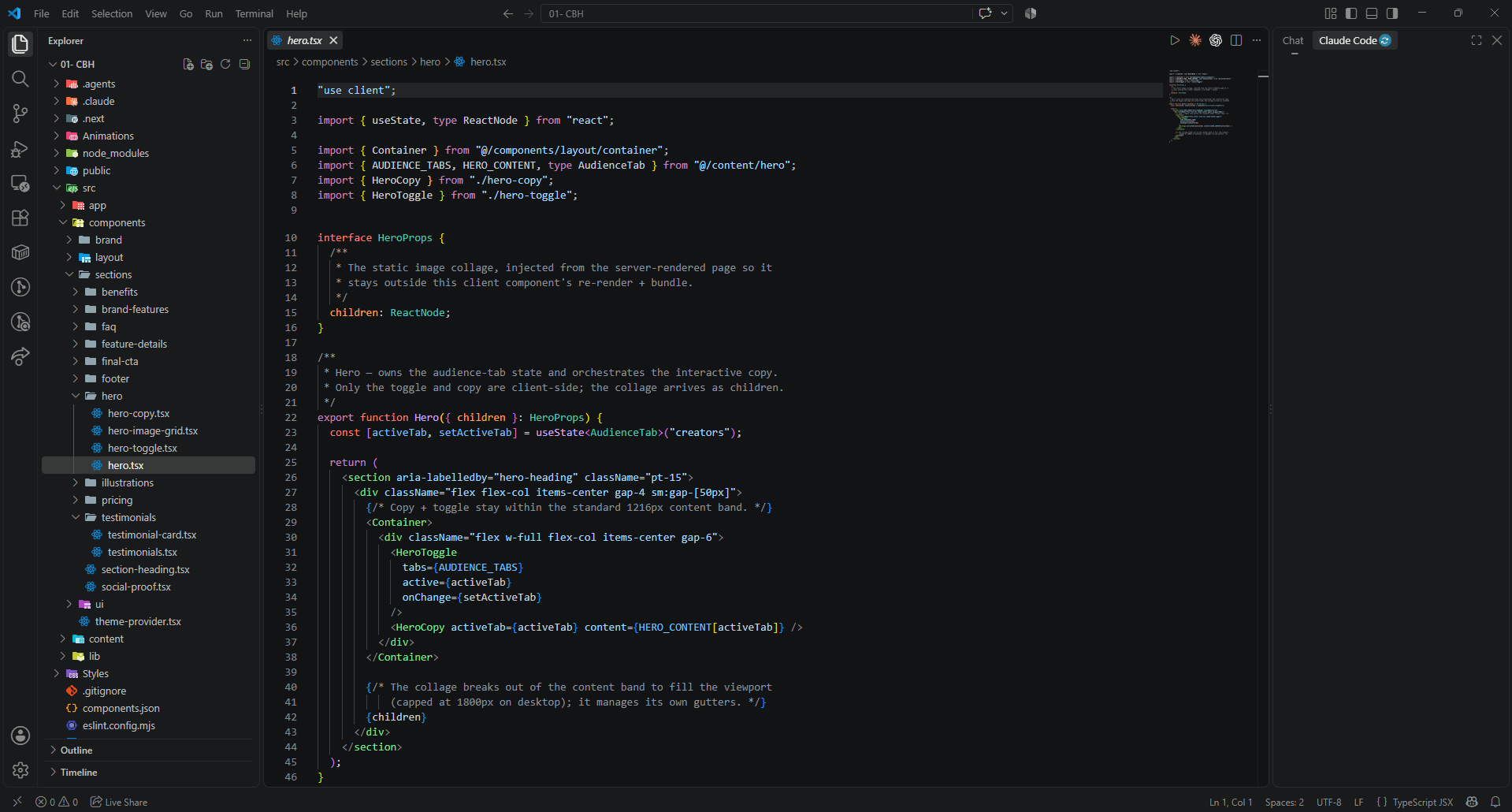Expand the node_modules folder
Viewport: 1512px width, 812px height.
pyautogui.click(x=56, y=153)
